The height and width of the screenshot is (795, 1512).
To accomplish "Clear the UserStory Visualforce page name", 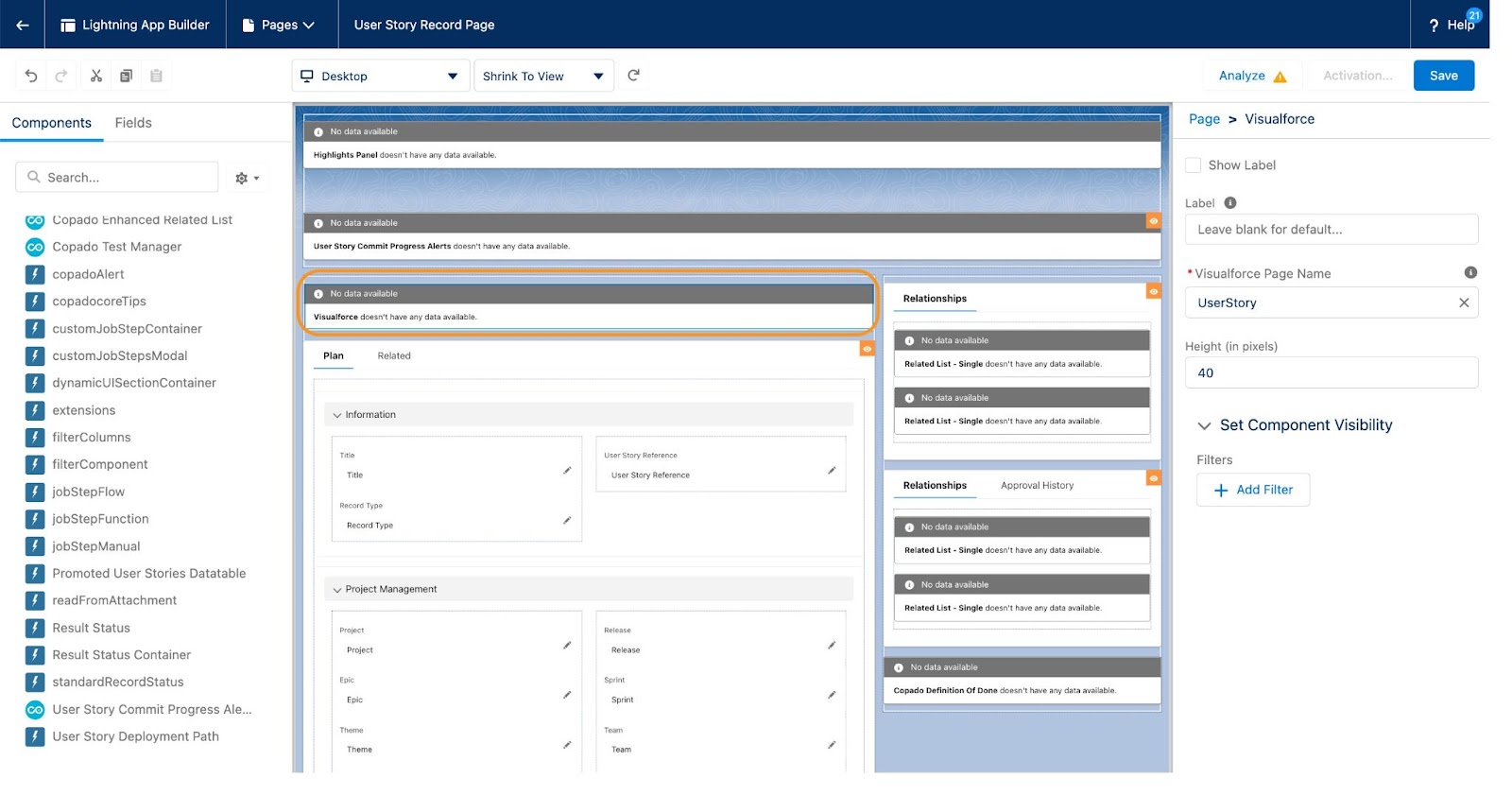I will [1464, 302].
